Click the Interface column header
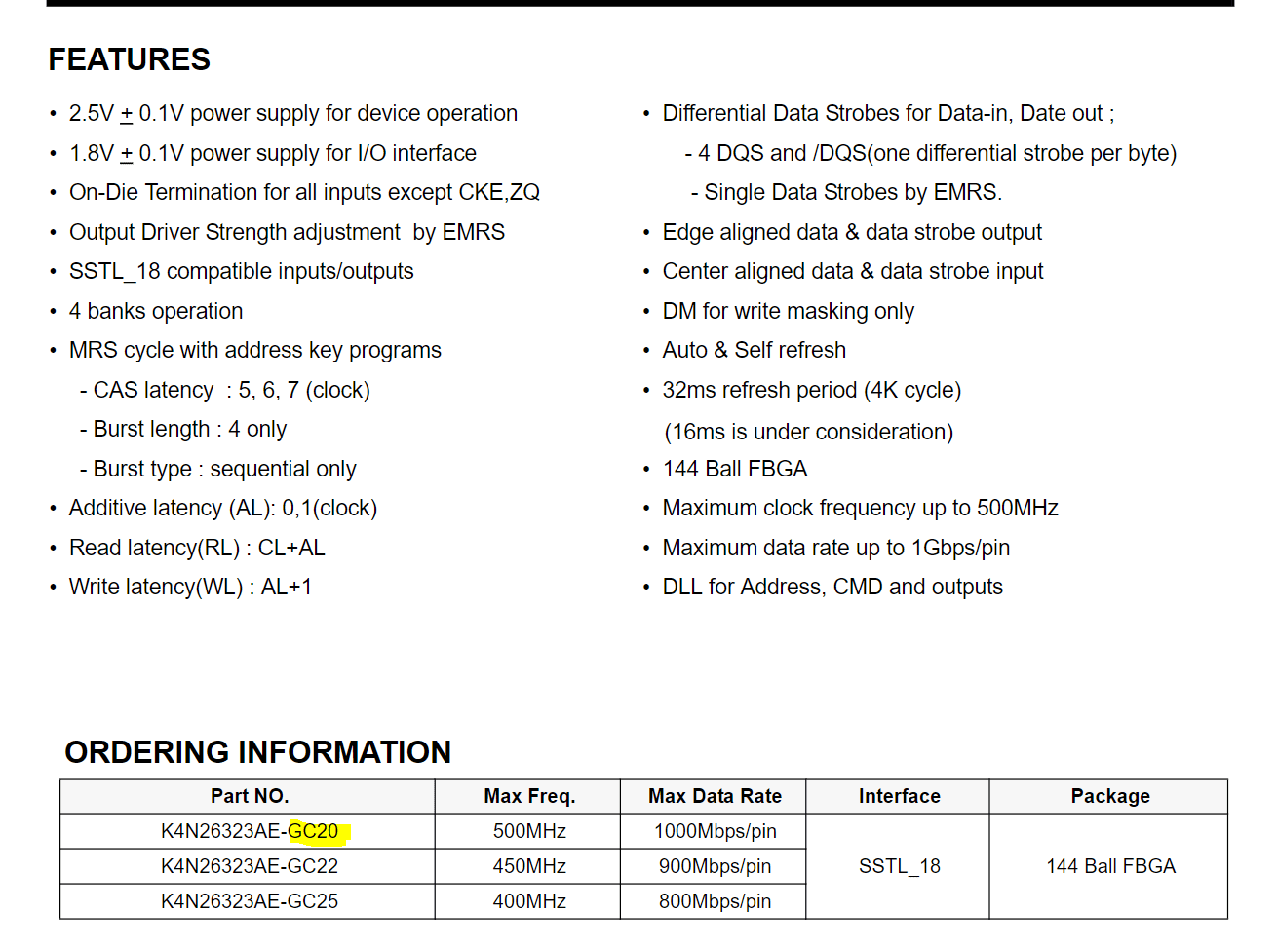 [899, 796]
